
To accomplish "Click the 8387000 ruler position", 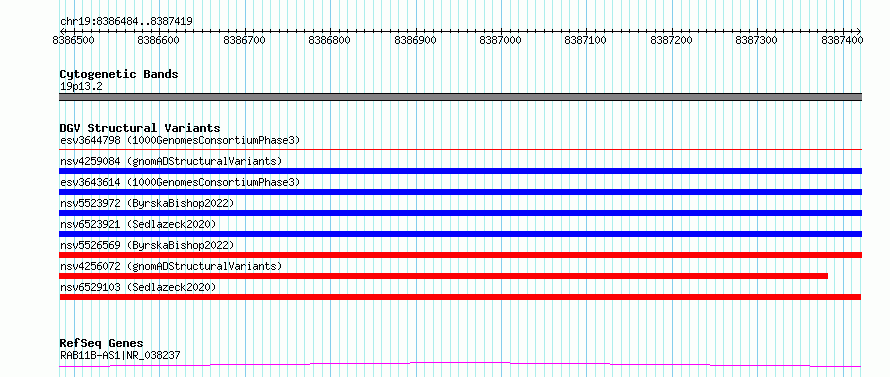I will (501, 40).
